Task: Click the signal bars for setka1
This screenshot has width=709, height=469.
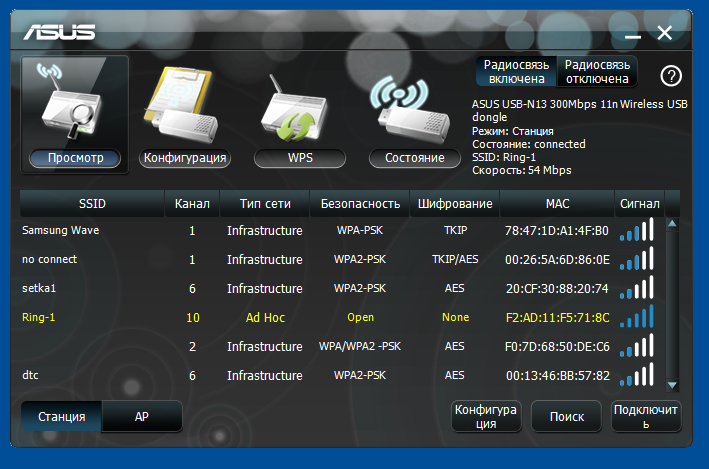Action: click(x=637, y=288)
